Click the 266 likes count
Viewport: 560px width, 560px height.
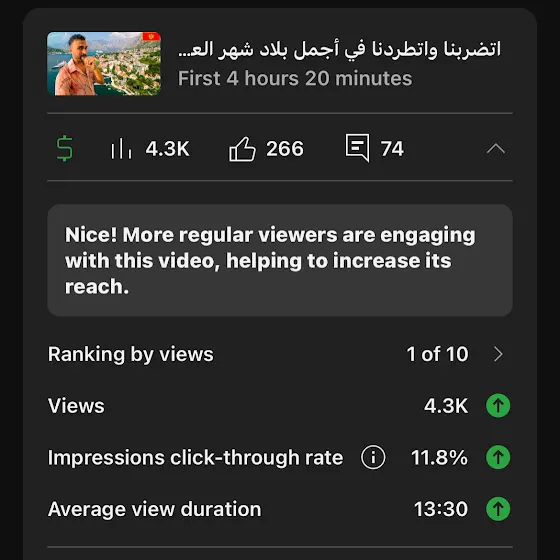point(285,149)
